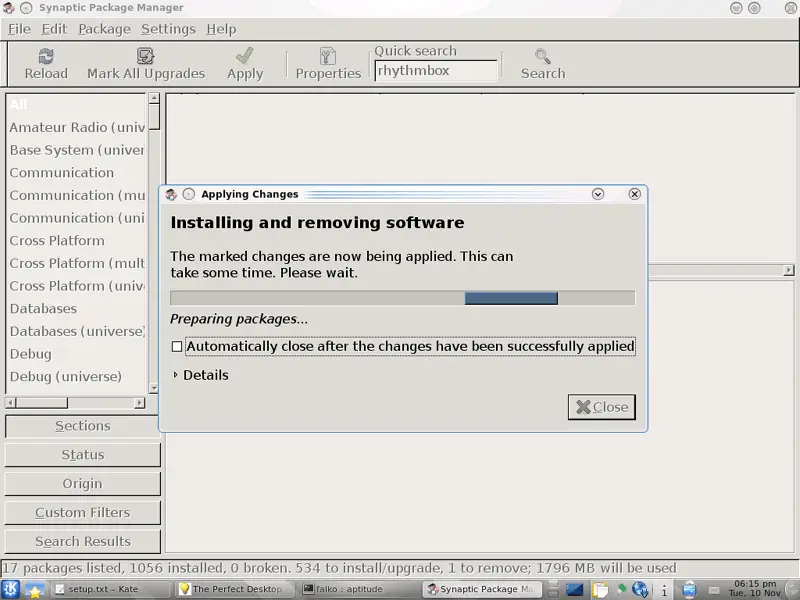This screenshot has height=600, width=800.
Task: Click the section list horizontal scroll-left arrow
Action: 10,403
